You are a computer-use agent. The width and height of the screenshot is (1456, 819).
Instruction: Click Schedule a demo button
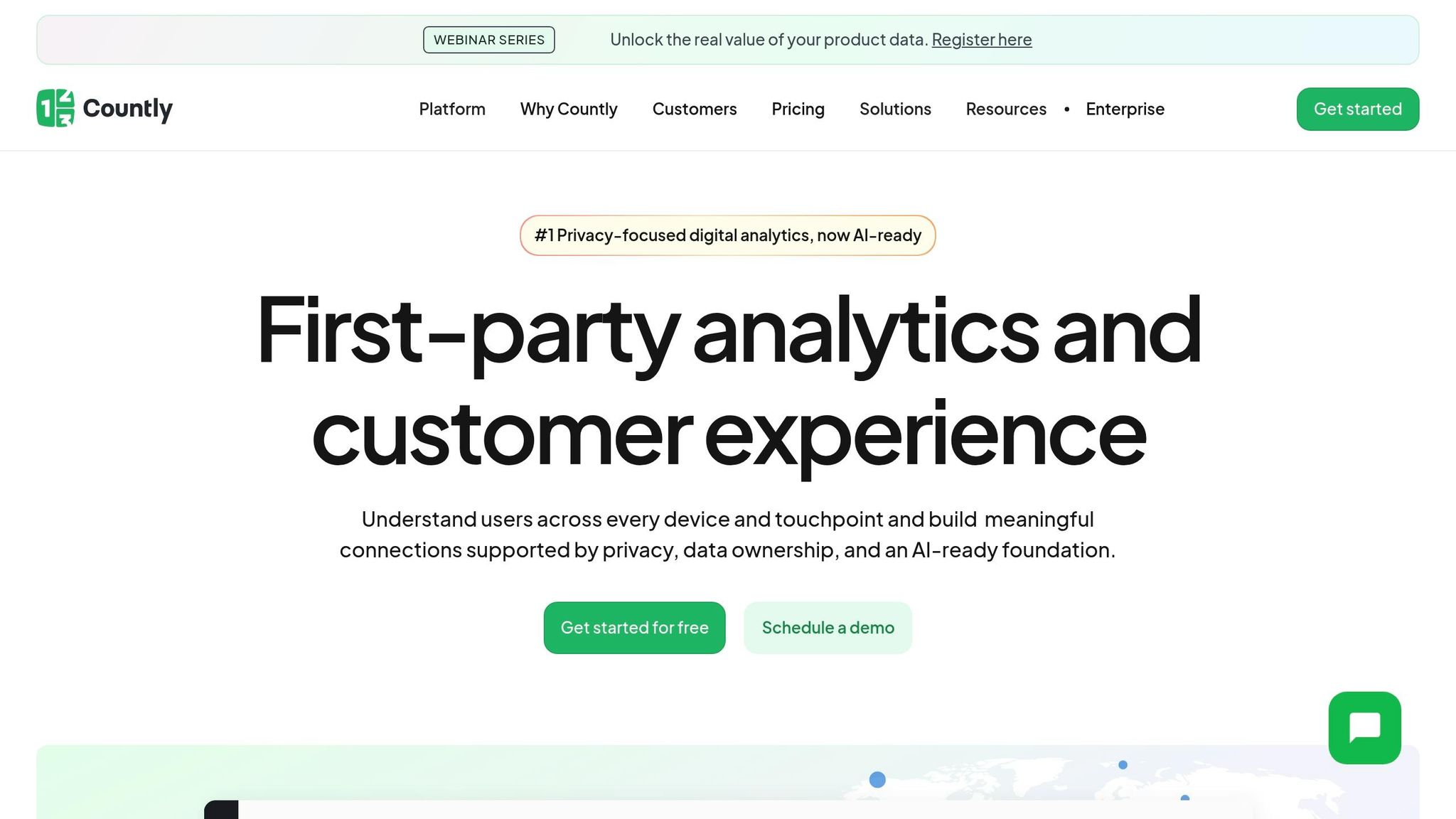pyautogui.click(x=828, y=628)
